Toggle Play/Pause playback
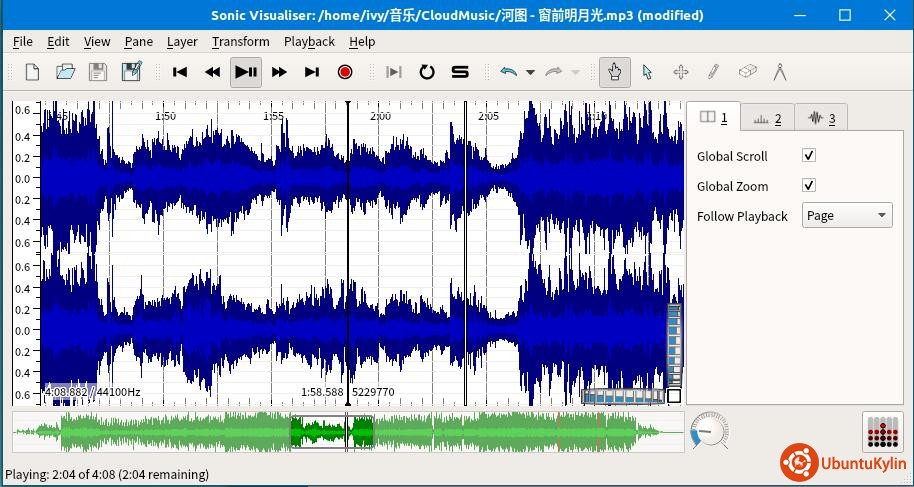 coord(246,72)
